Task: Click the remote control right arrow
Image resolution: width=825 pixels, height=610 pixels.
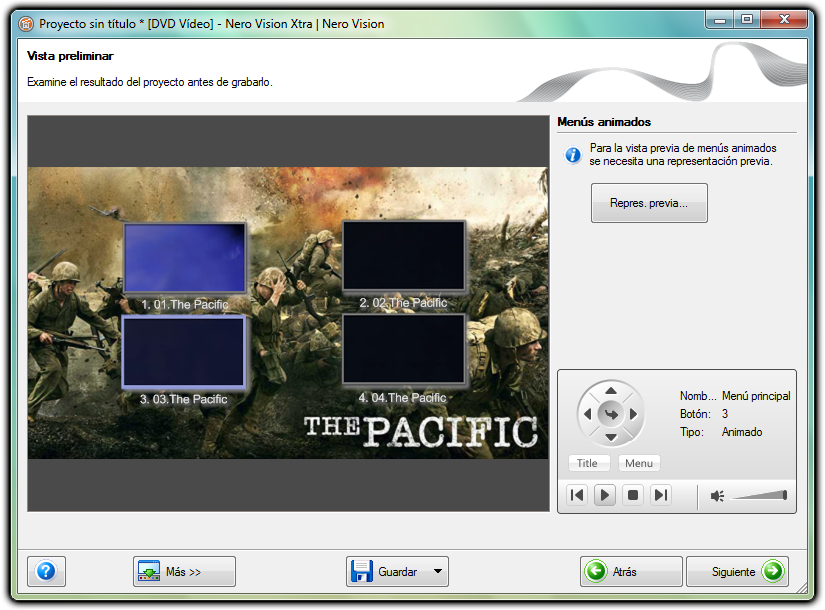Action: pyautogui.click(x=634, y=414)
